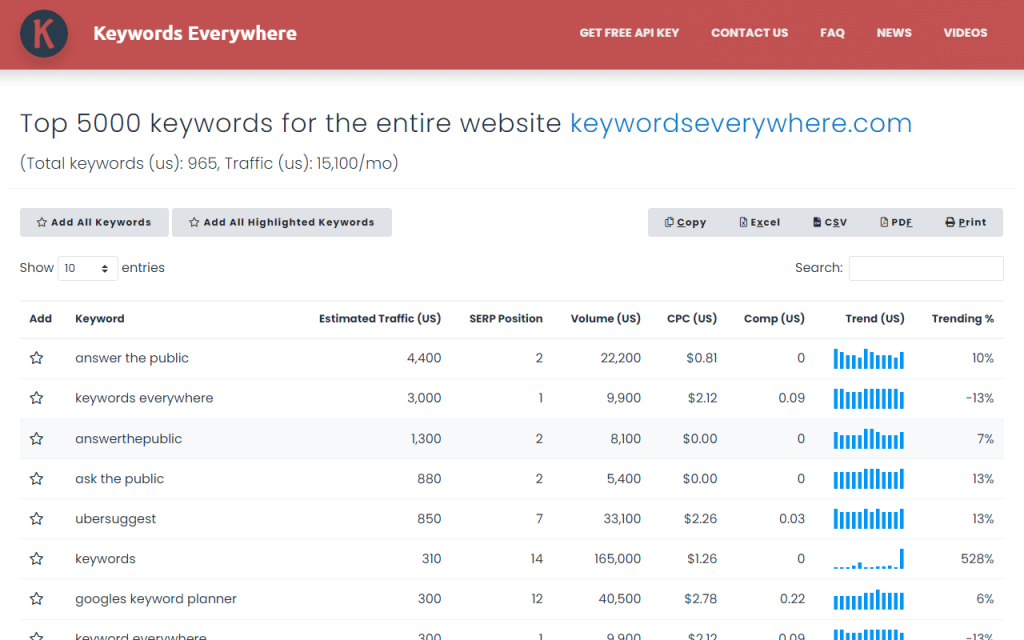The width and height of the screenshot is (1024, 640).
Task: Click the CSV export icon
Action: click(x=815, y=222)
